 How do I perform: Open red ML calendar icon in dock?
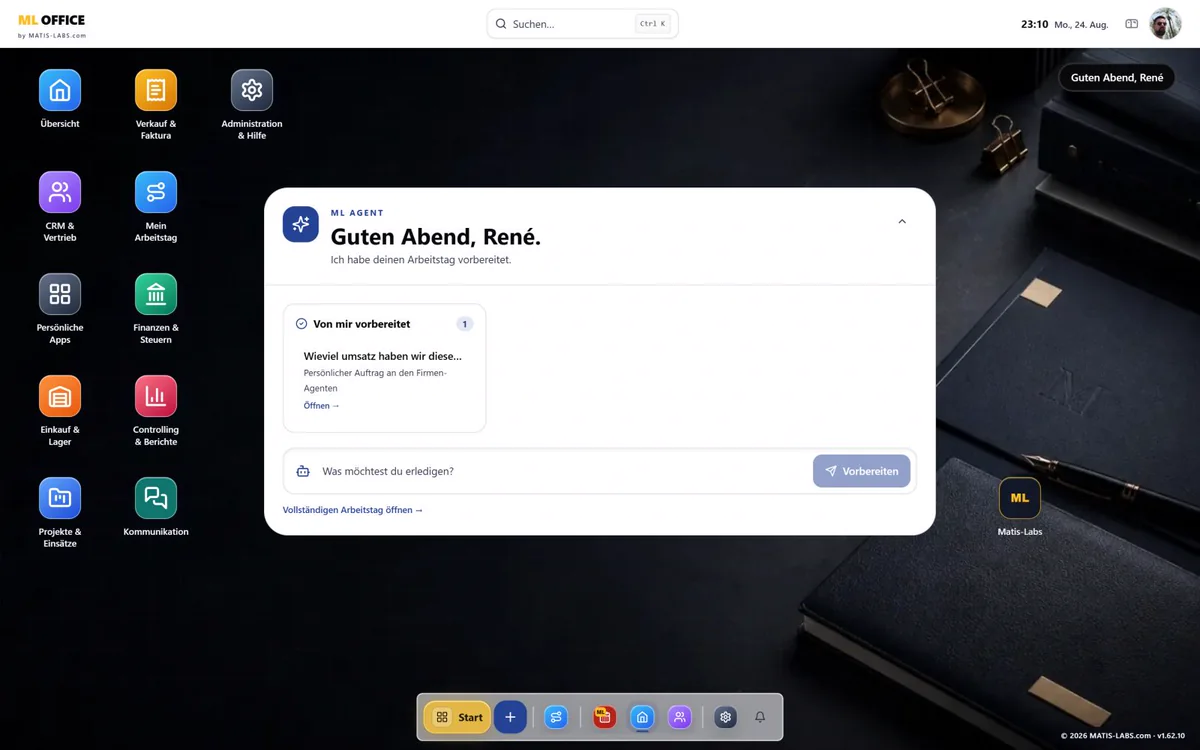click(x=604, y=717)
